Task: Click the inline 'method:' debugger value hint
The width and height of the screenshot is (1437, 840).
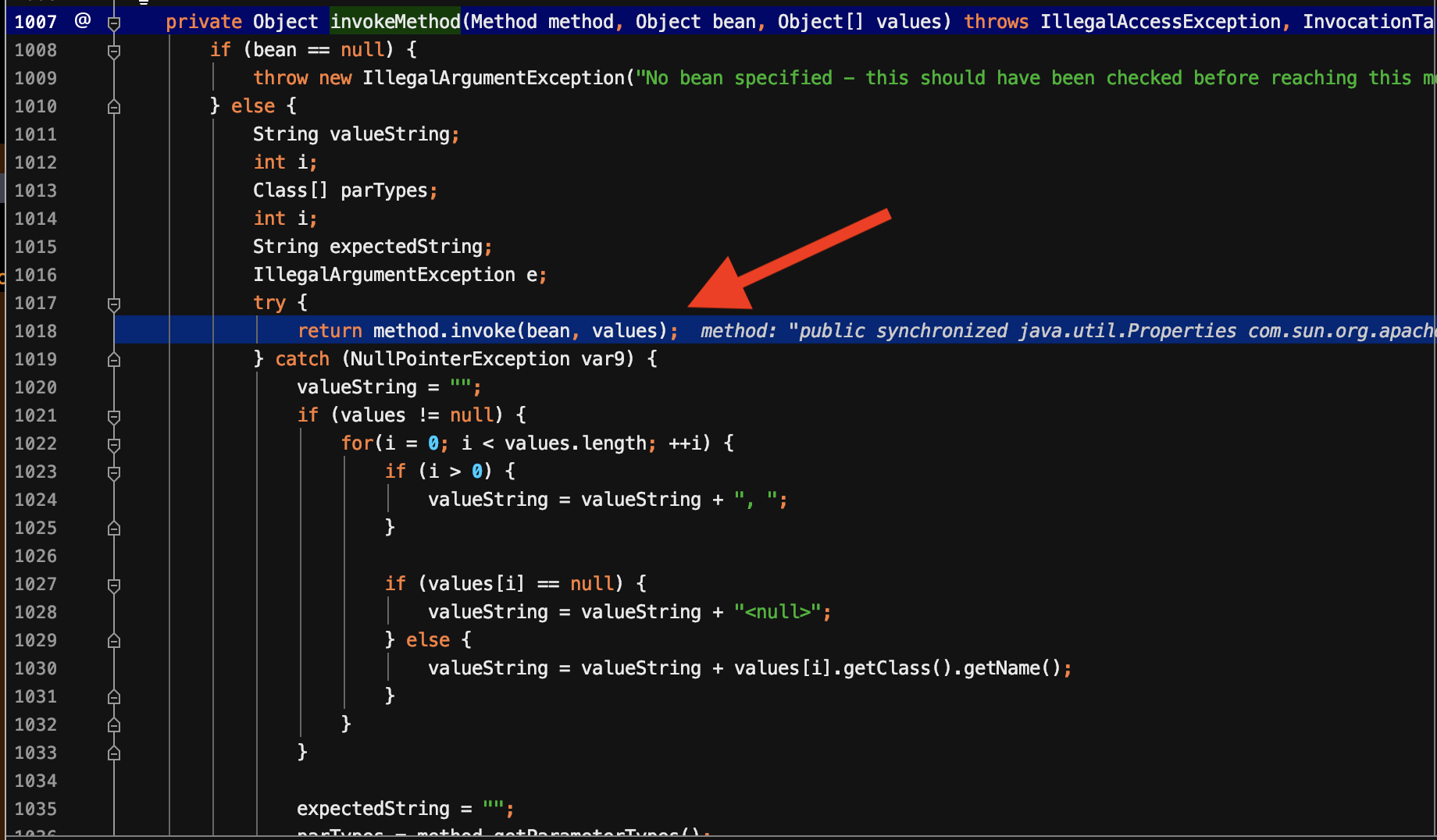Action: [738, 331]
